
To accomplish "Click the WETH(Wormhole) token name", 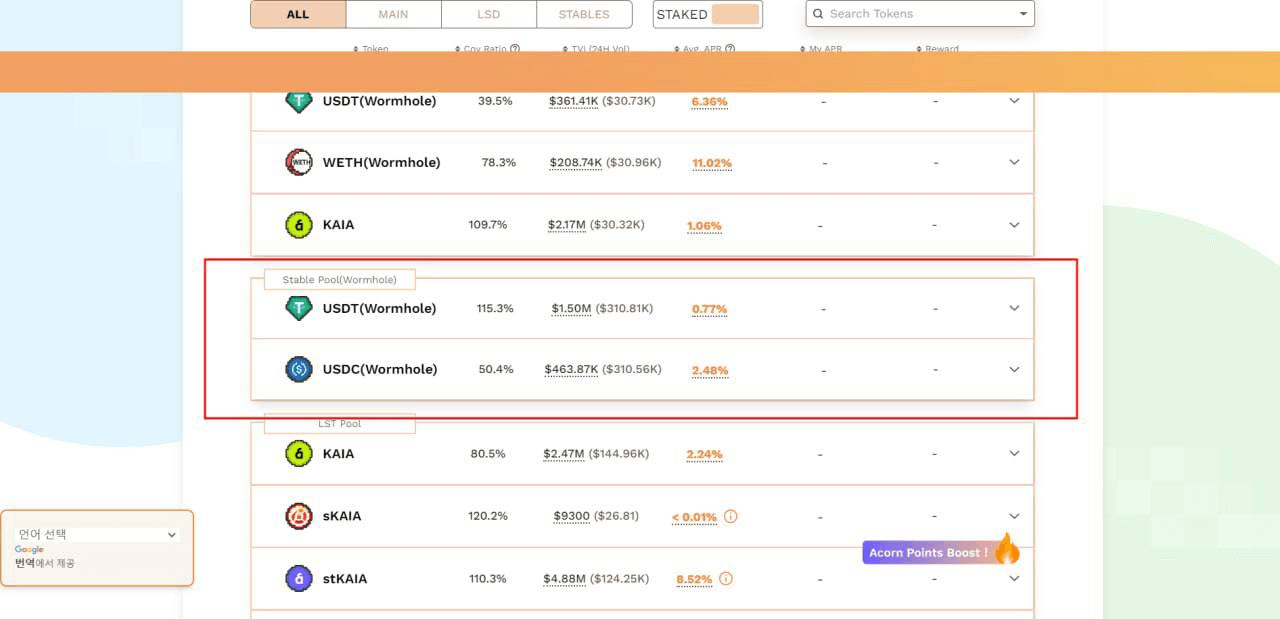I will coord(381,162).
